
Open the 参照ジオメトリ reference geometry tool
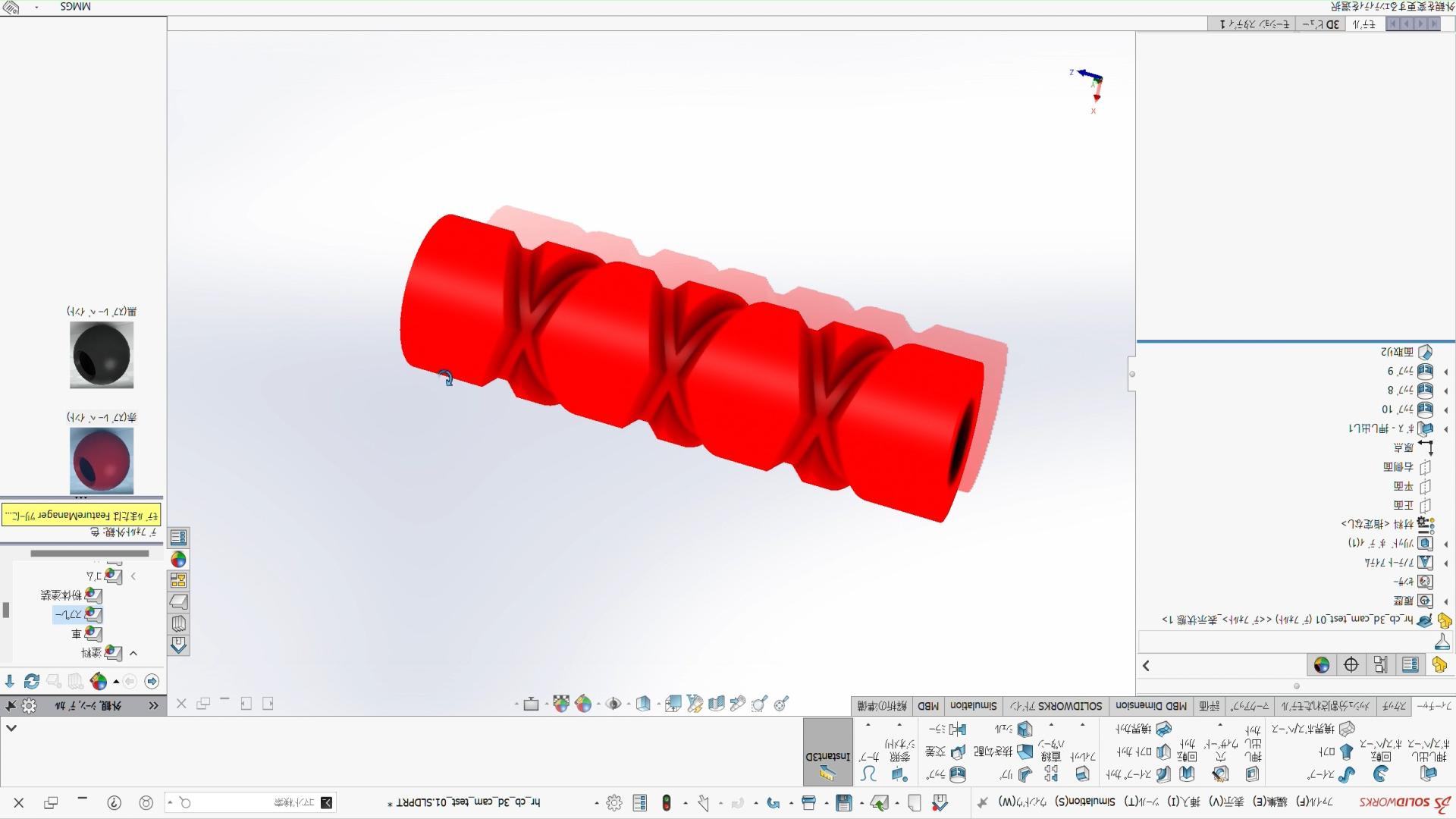click(900, 773)
